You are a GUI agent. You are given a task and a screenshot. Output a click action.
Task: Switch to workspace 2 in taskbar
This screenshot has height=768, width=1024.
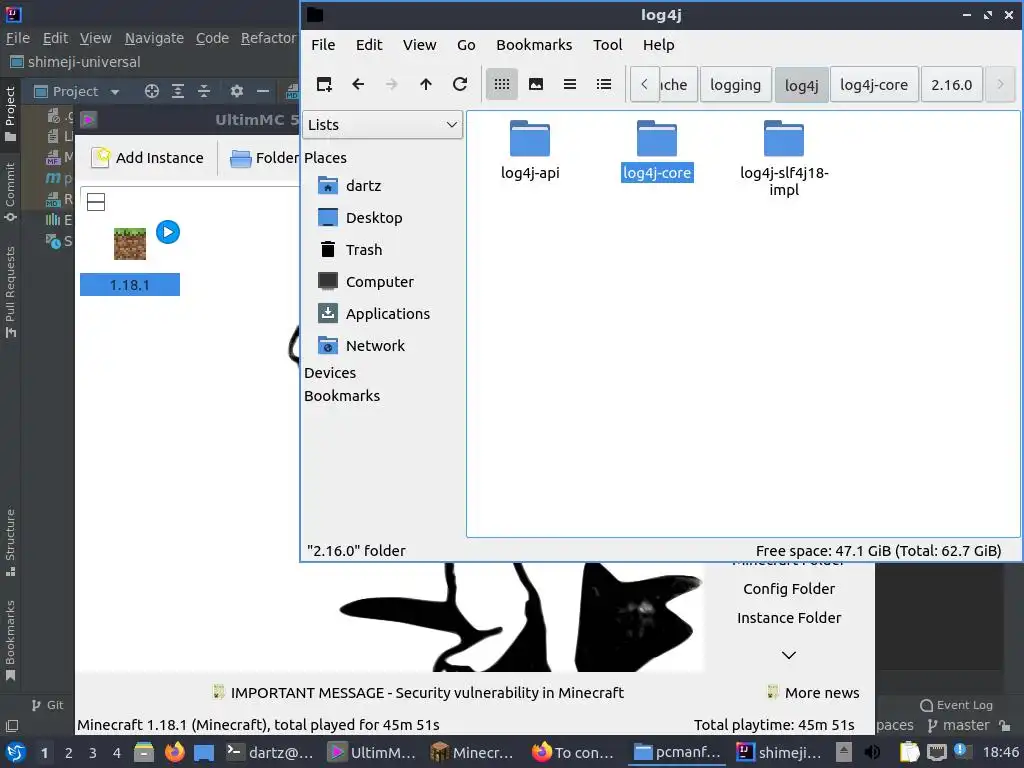tap(69, 752)
